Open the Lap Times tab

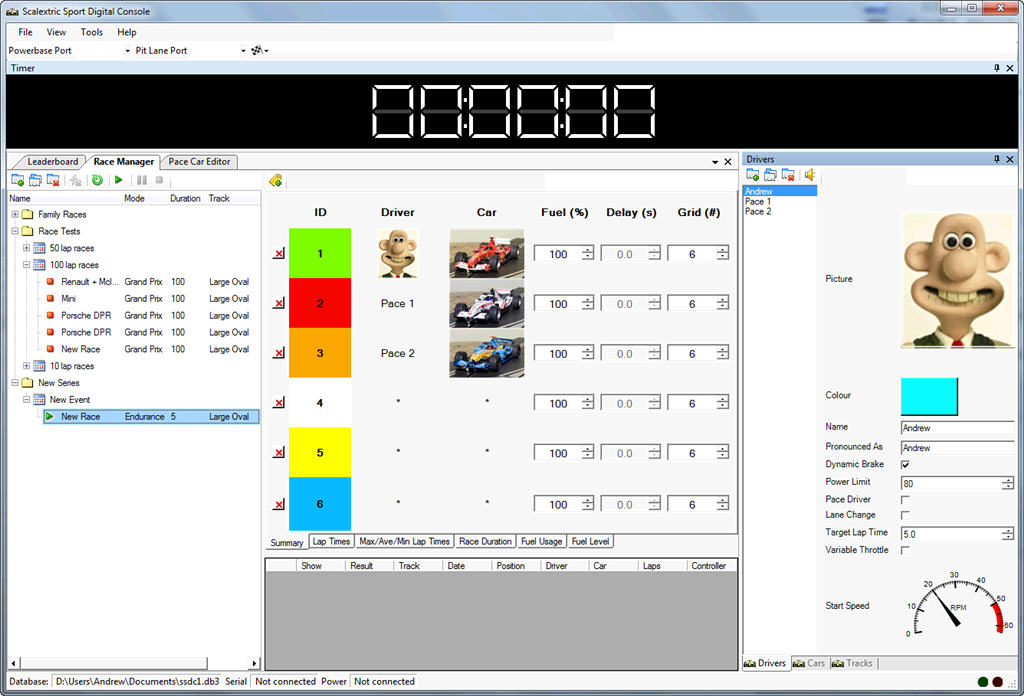click(331, 541)
